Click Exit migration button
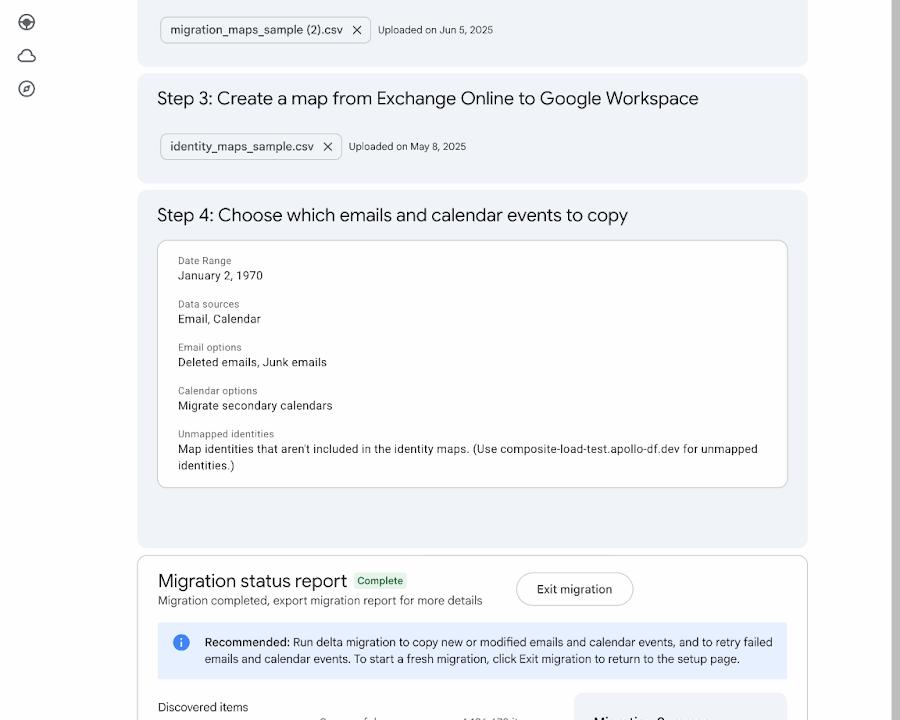Screen dimensions: 900x720 [x=575, y=589]
